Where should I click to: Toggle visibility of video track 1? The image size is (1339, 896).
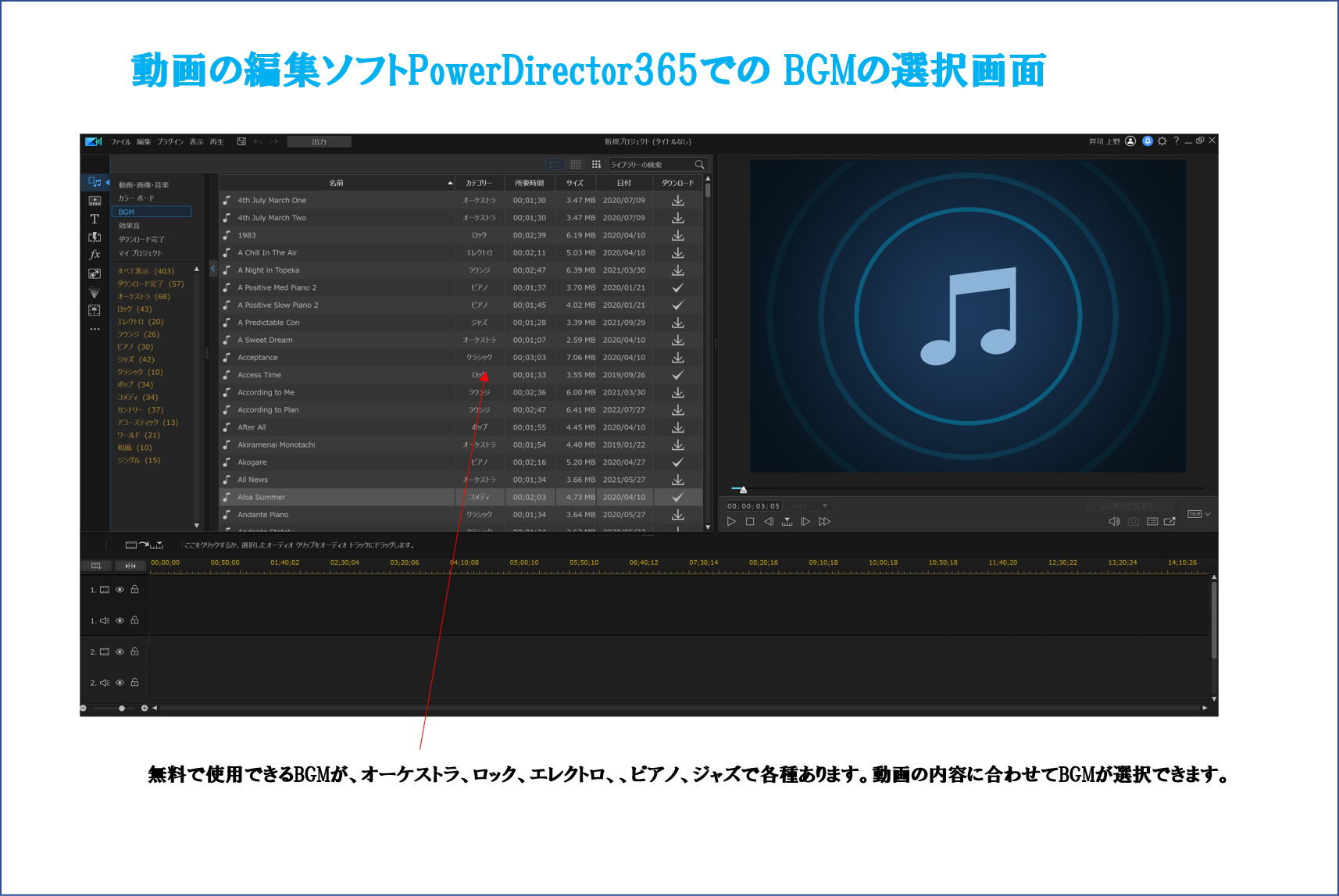click(x=120, y=590)
